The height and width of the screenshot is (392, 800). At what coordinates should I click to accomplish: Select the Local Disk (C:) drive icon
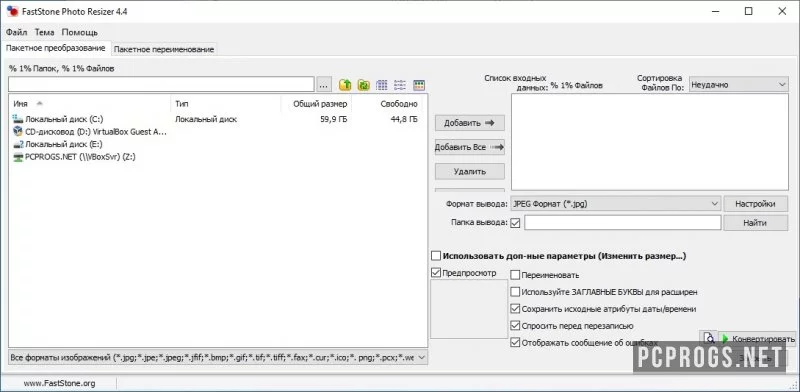[x=18, y=119]
